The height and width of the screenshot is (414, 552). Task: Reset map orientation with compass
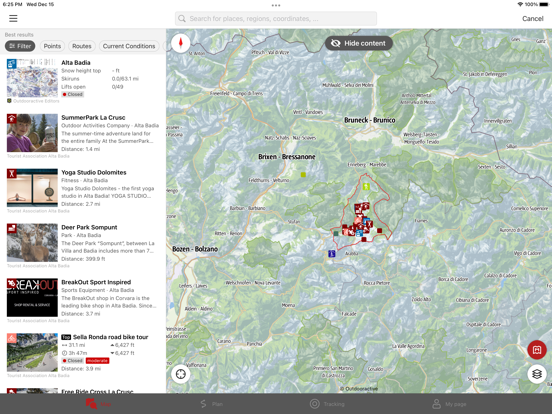[x=181, y=43]
